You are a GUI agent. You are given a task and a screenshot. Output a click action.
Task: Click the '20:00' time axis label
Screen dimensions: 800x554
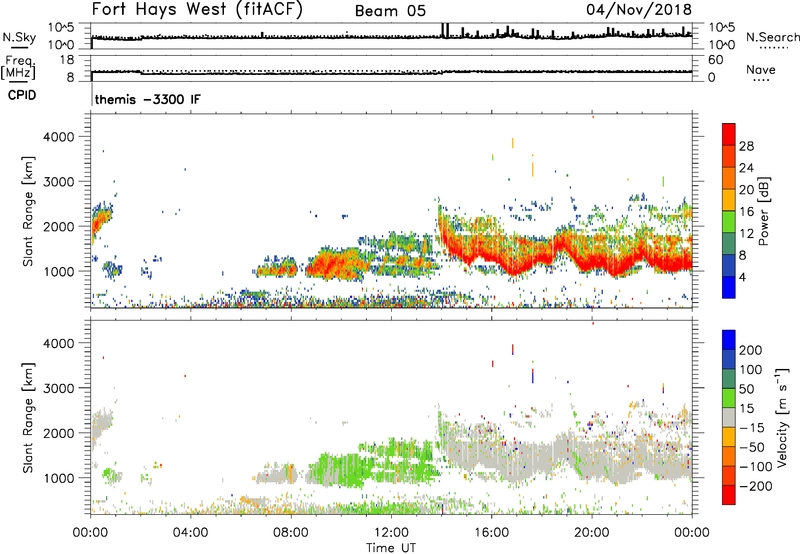(x=592, y=533)
